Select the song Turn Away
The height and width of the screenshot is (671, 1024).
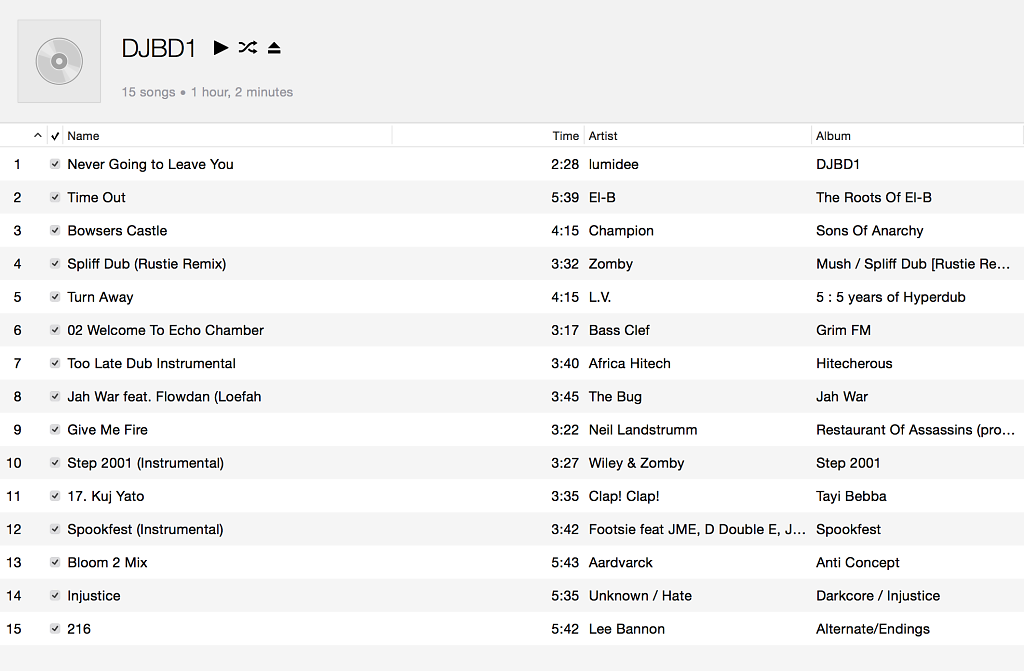[x=100, y=297]
